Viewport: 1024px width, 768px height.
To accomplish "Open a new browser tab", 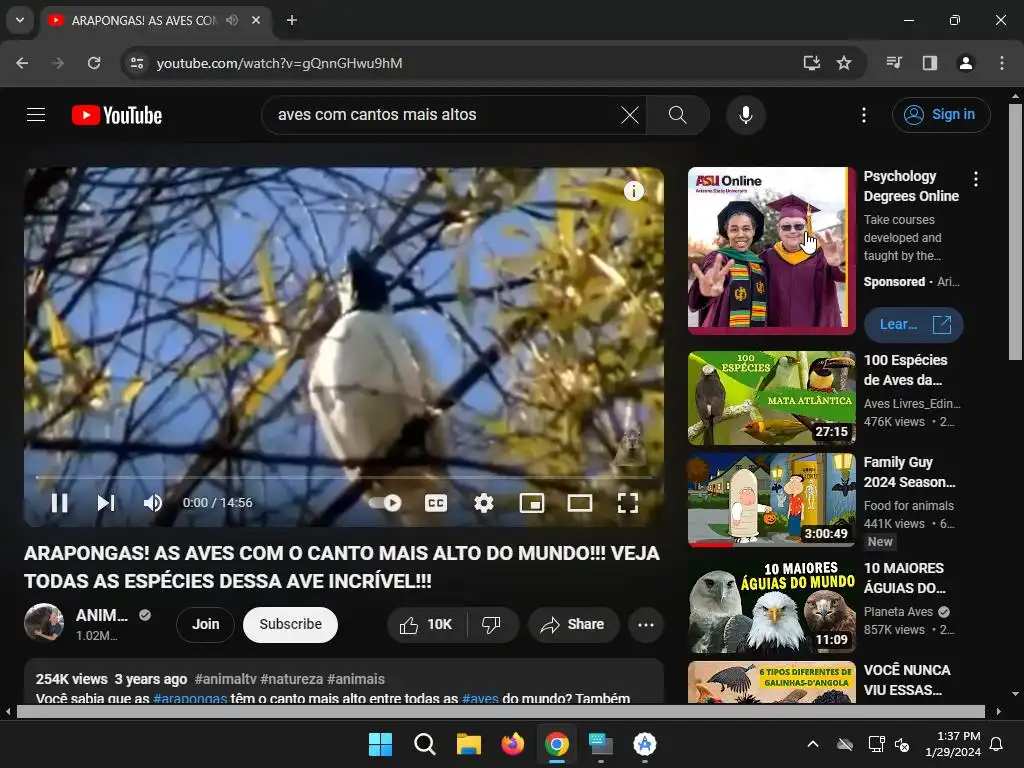I will (292, 20).
